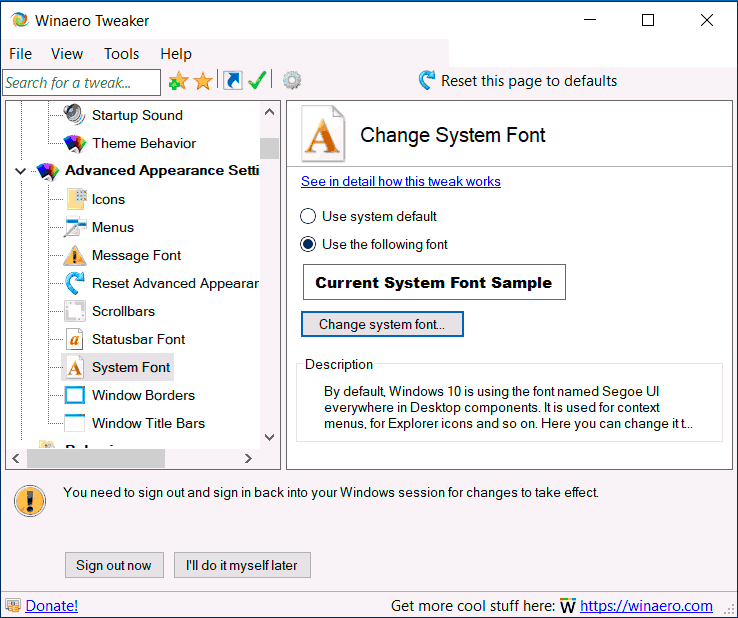Click the tree scroll up arrow
738x618 pixels.
click(x=270, y=112)
